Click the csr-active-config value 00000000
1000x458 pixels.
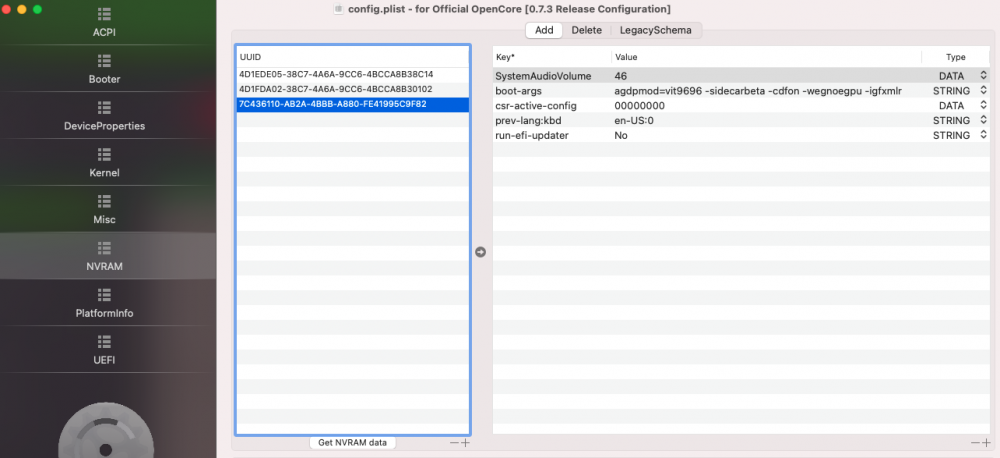coord(640,105)
